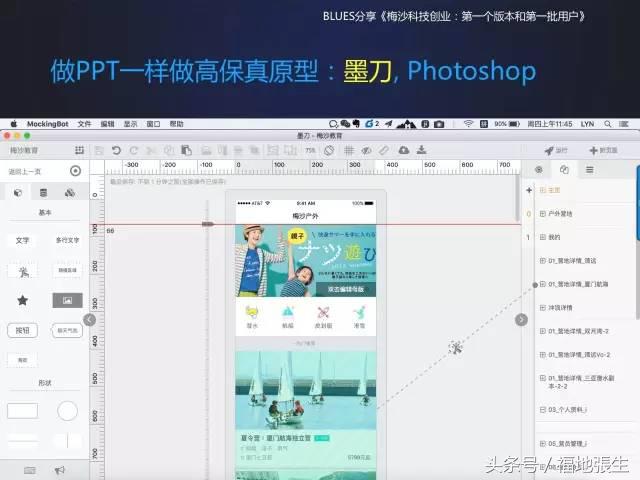
Task: Click the grid icon beside project name
Action: click(x=80, y=150)
